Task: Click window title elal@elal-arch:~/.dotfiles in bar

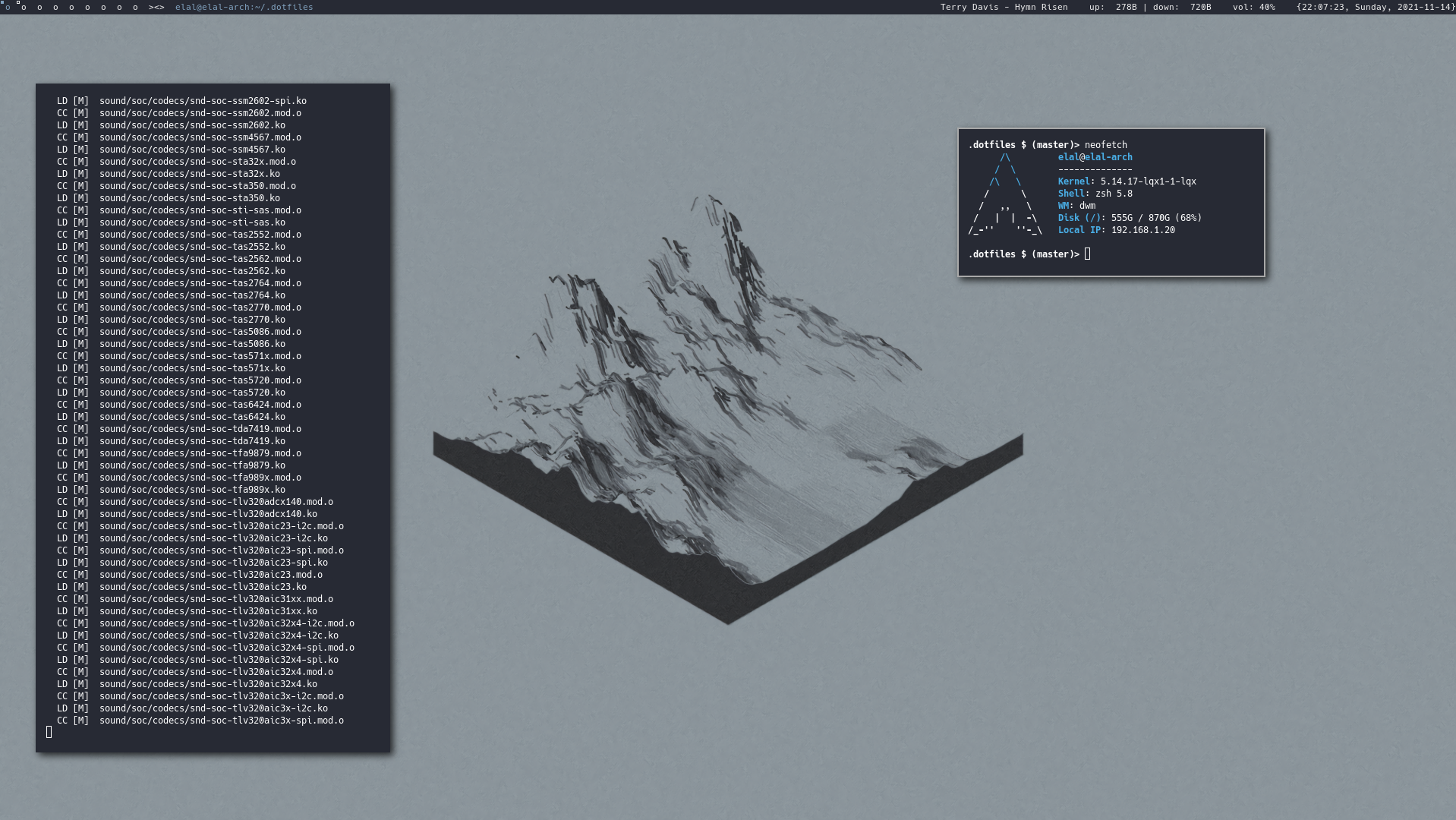Action: [244, 7]
